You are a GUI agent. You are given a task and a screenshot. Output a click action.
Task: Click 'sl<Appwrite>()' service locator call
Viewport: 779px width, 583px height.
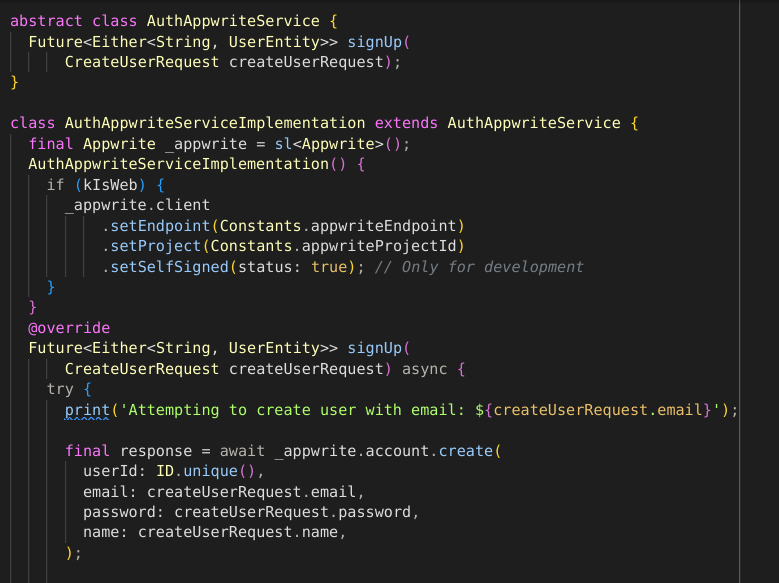click(x=337, y=144)
